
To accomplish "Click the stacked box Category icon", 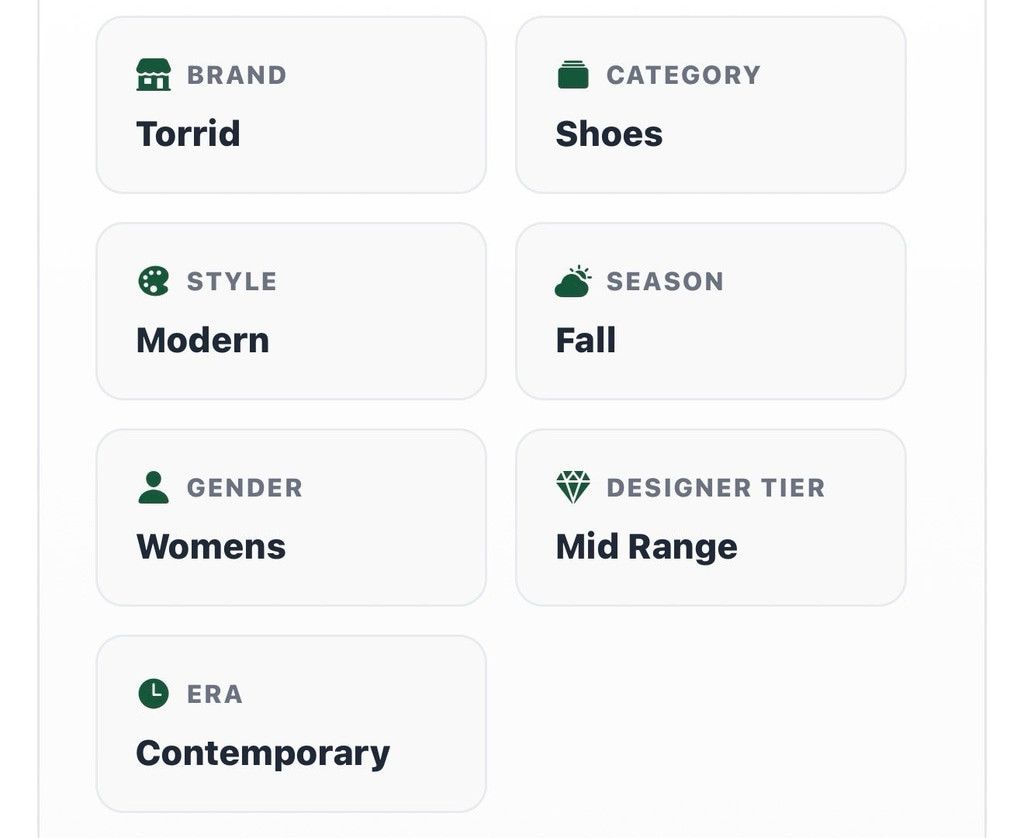I will (x=573, y=74).
